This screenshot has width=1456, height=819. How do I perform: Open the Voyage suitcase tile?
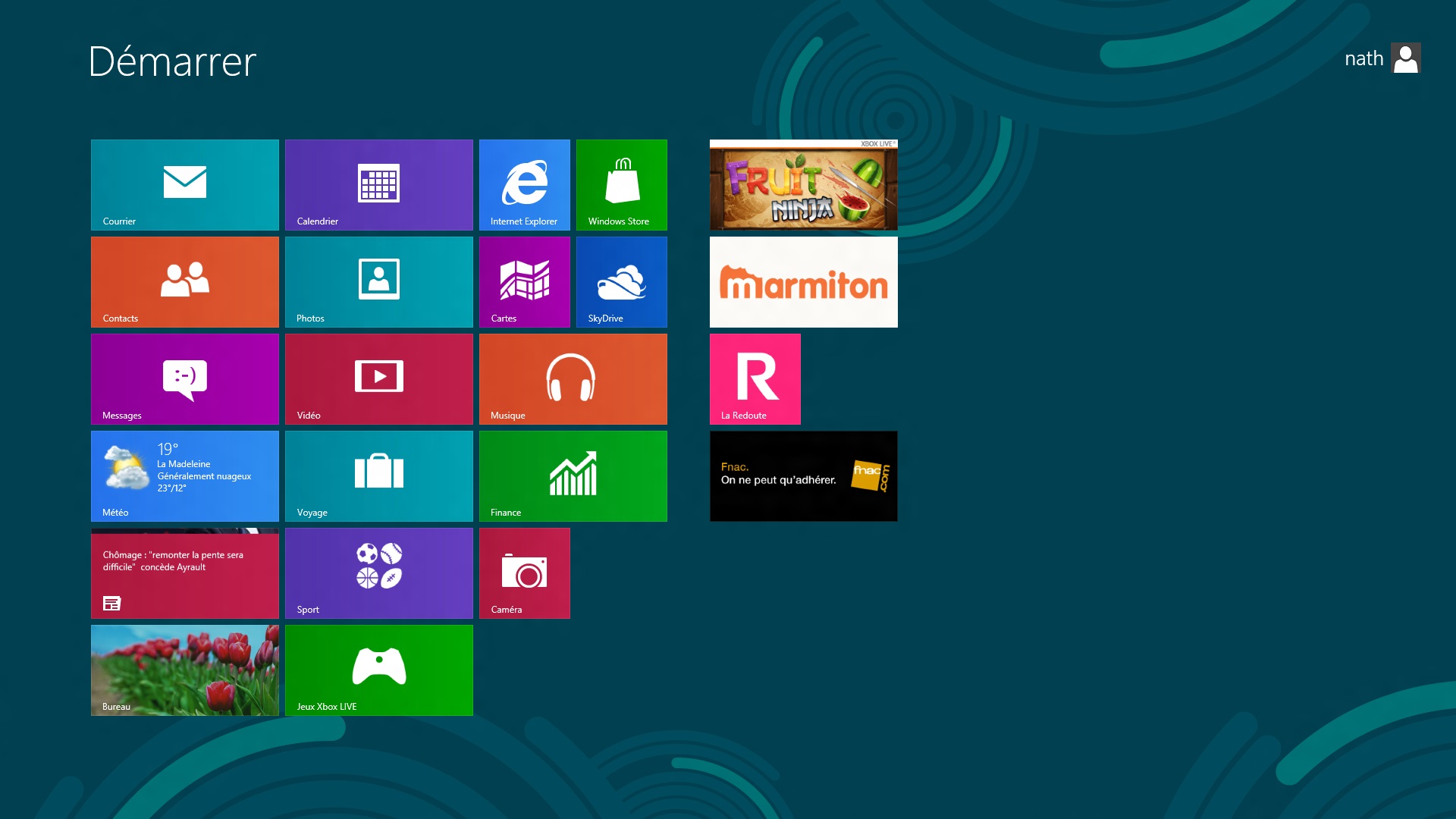tap(379, 476)
